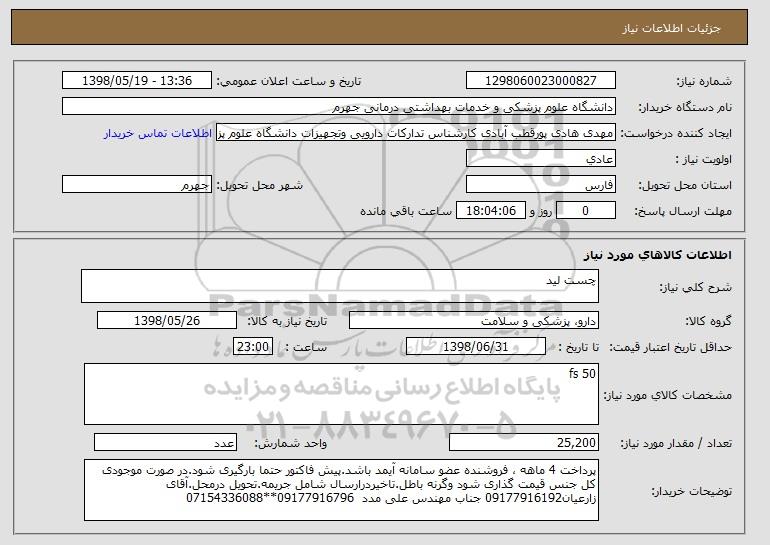Click the label مشخصات کالای مورد نیاز
Viewport: 770px width, 545px height.
(667, 395)
